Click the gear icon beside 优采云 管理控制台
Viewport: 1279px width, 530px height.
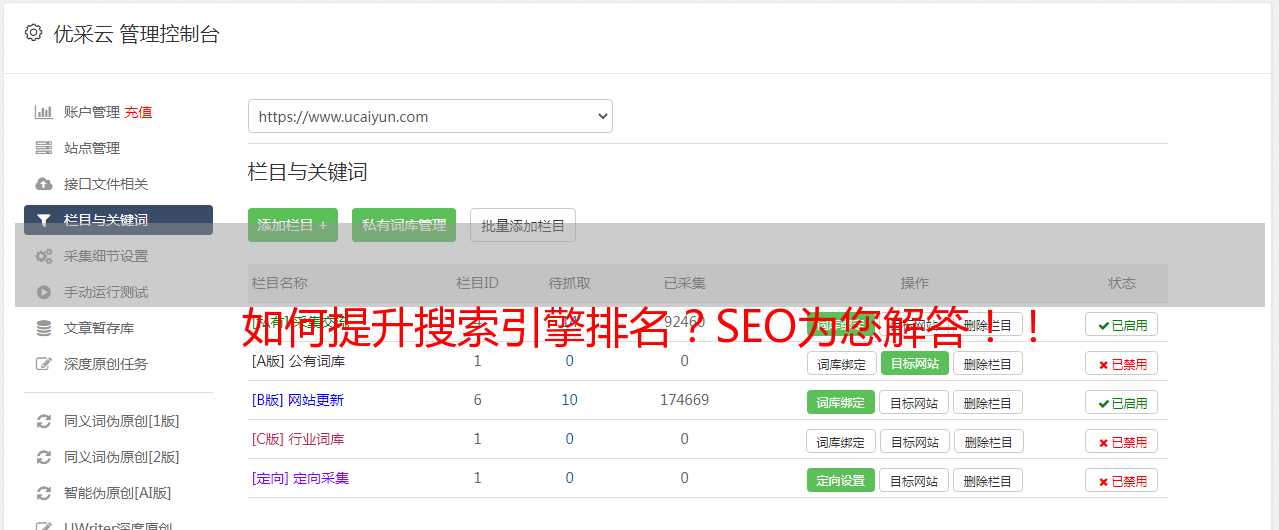tap(33, 33)
